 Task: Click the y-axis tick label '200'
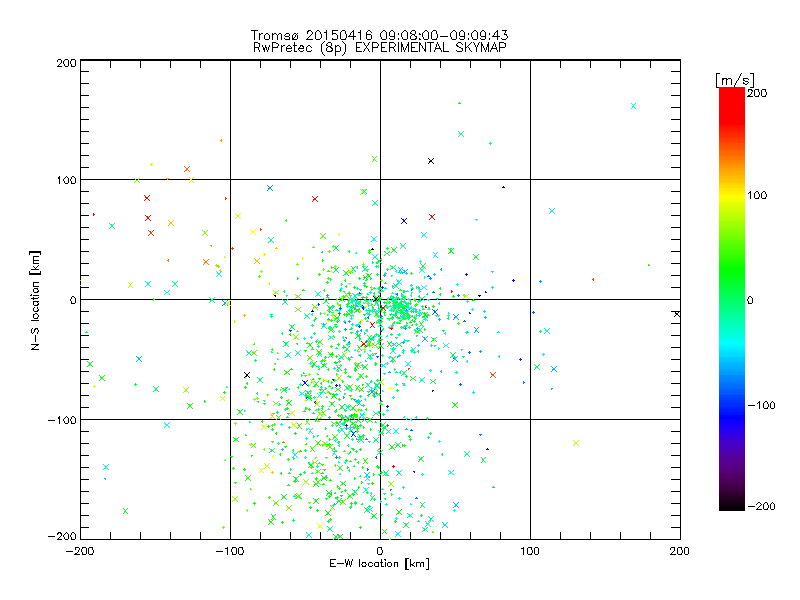pos(66,63)
